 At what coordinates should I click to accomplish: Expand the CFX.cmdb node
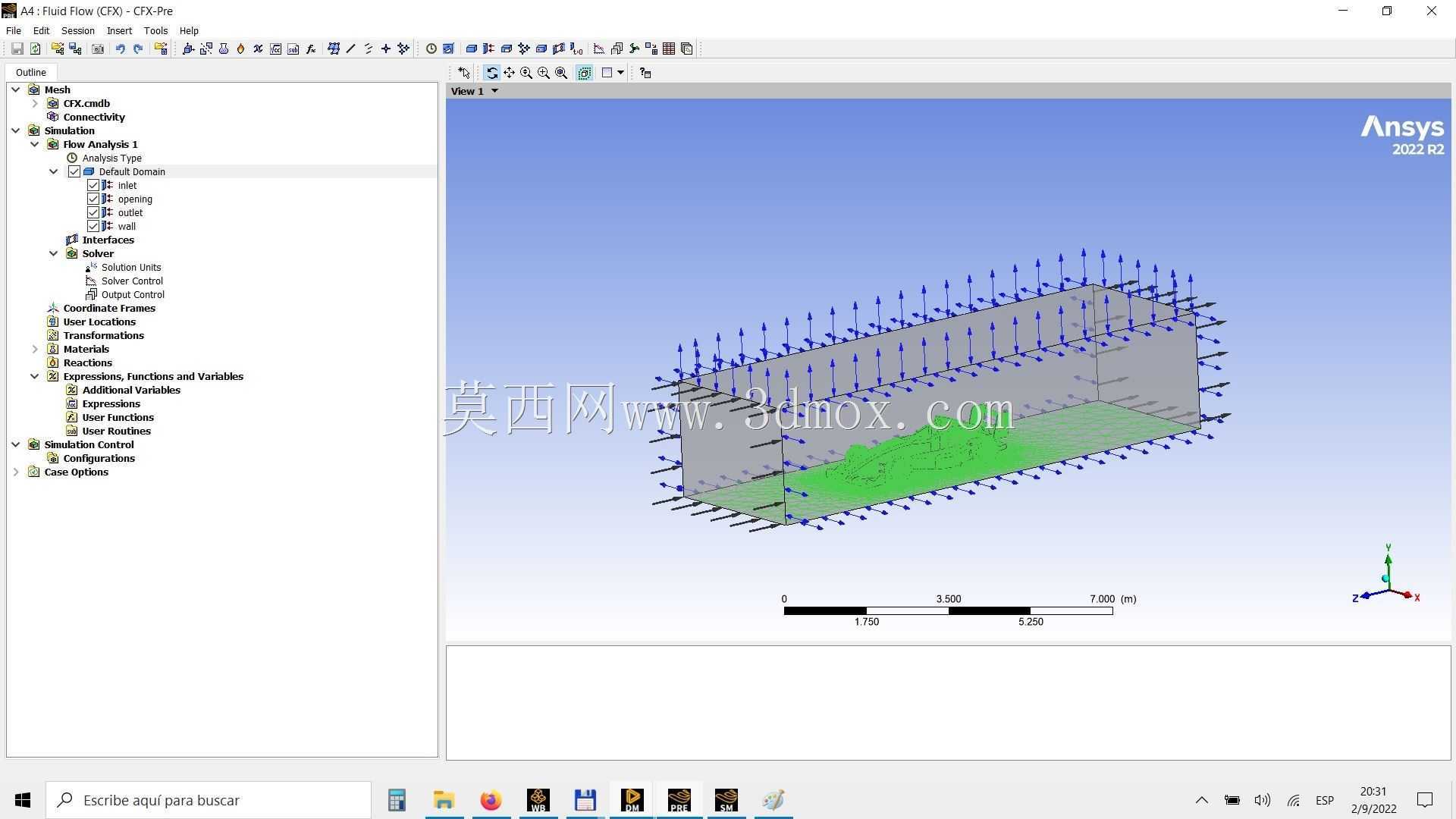click(x=34, y=103)
